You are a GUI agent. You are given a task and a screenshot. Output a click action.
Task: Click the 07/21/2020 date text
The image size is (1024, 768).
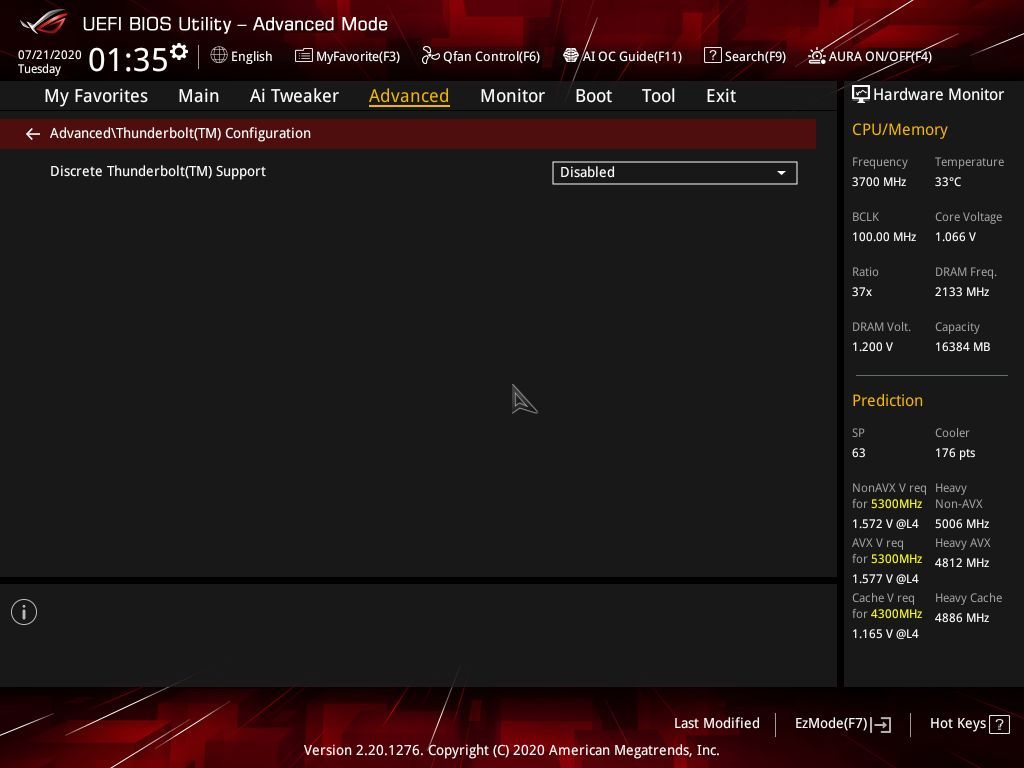[50, 55]
